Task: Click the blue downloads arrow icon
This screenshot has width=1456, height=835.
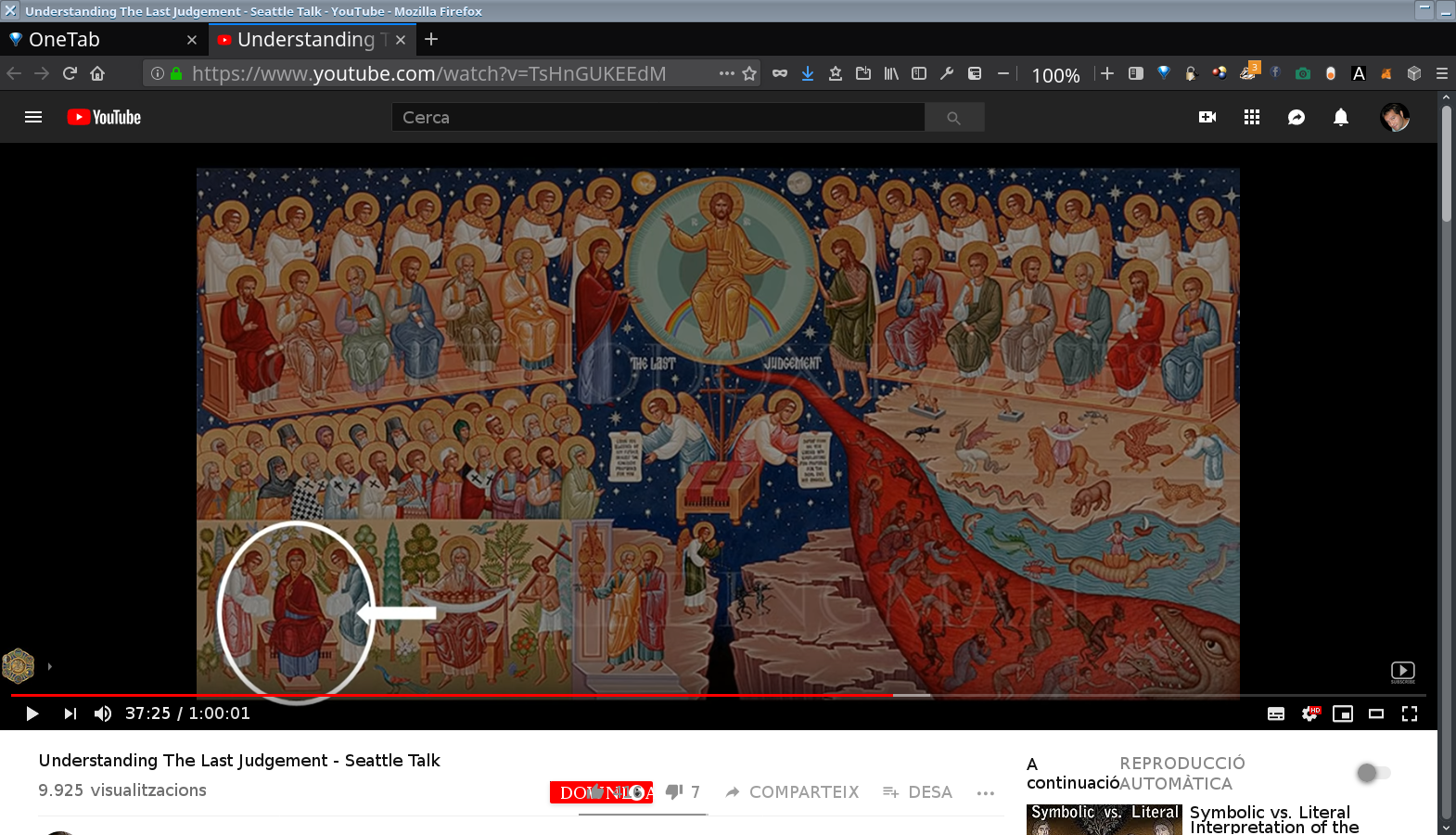Action: (808, 73)
